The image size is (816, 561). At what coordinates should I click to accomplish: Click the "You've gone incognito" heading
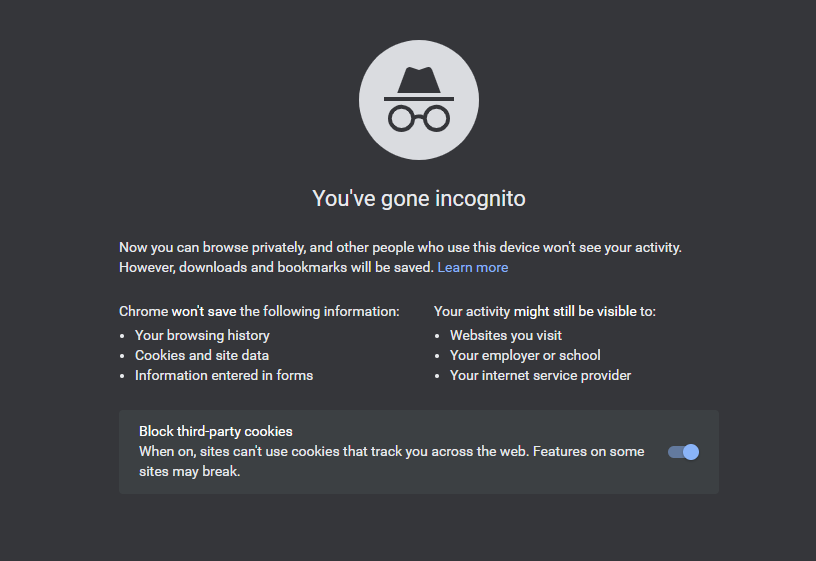[x=419, y=199]
